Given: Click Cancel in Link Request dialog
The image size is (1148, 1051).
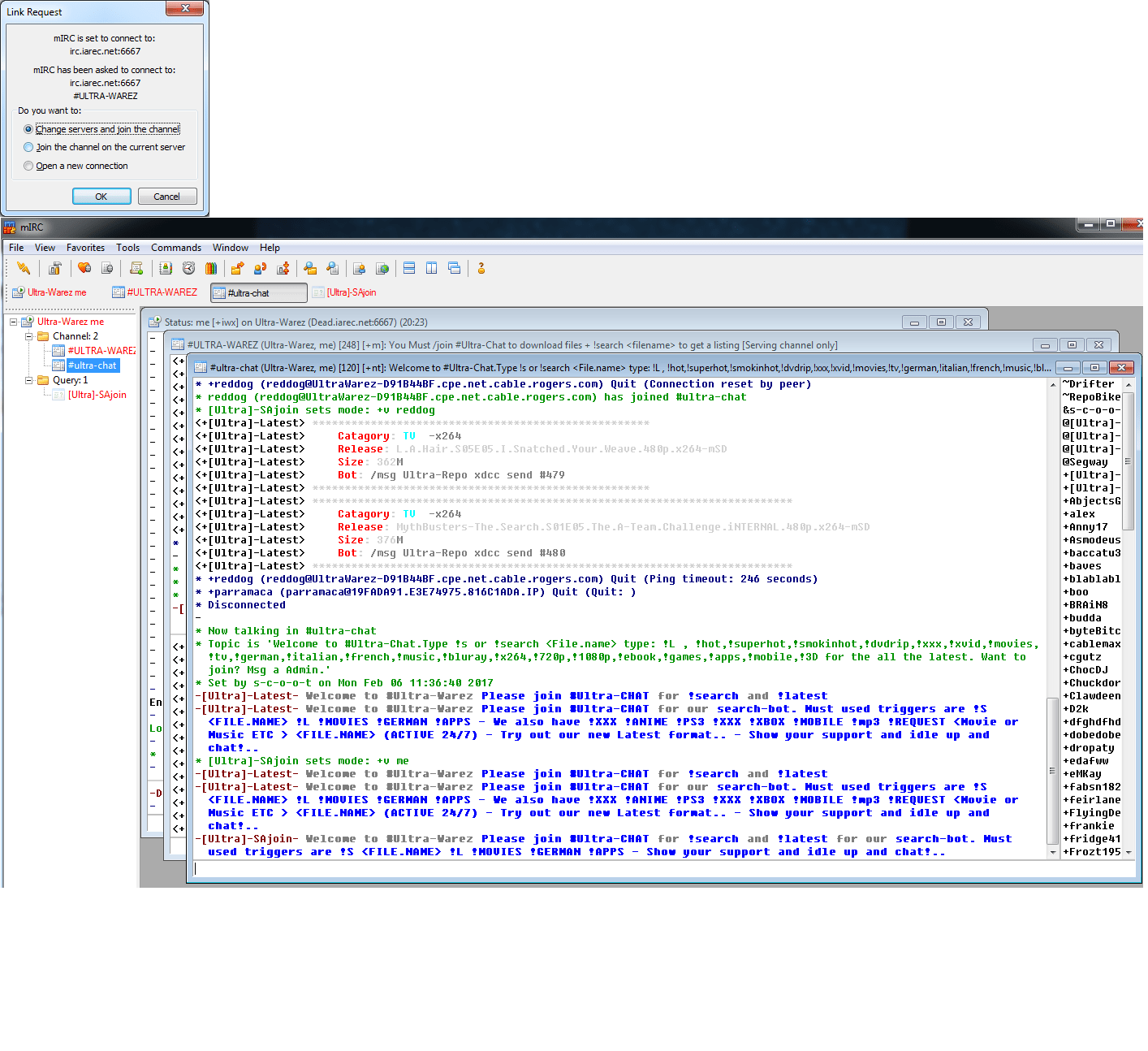Looking at the screenshot, I should [x=166, y=197].
